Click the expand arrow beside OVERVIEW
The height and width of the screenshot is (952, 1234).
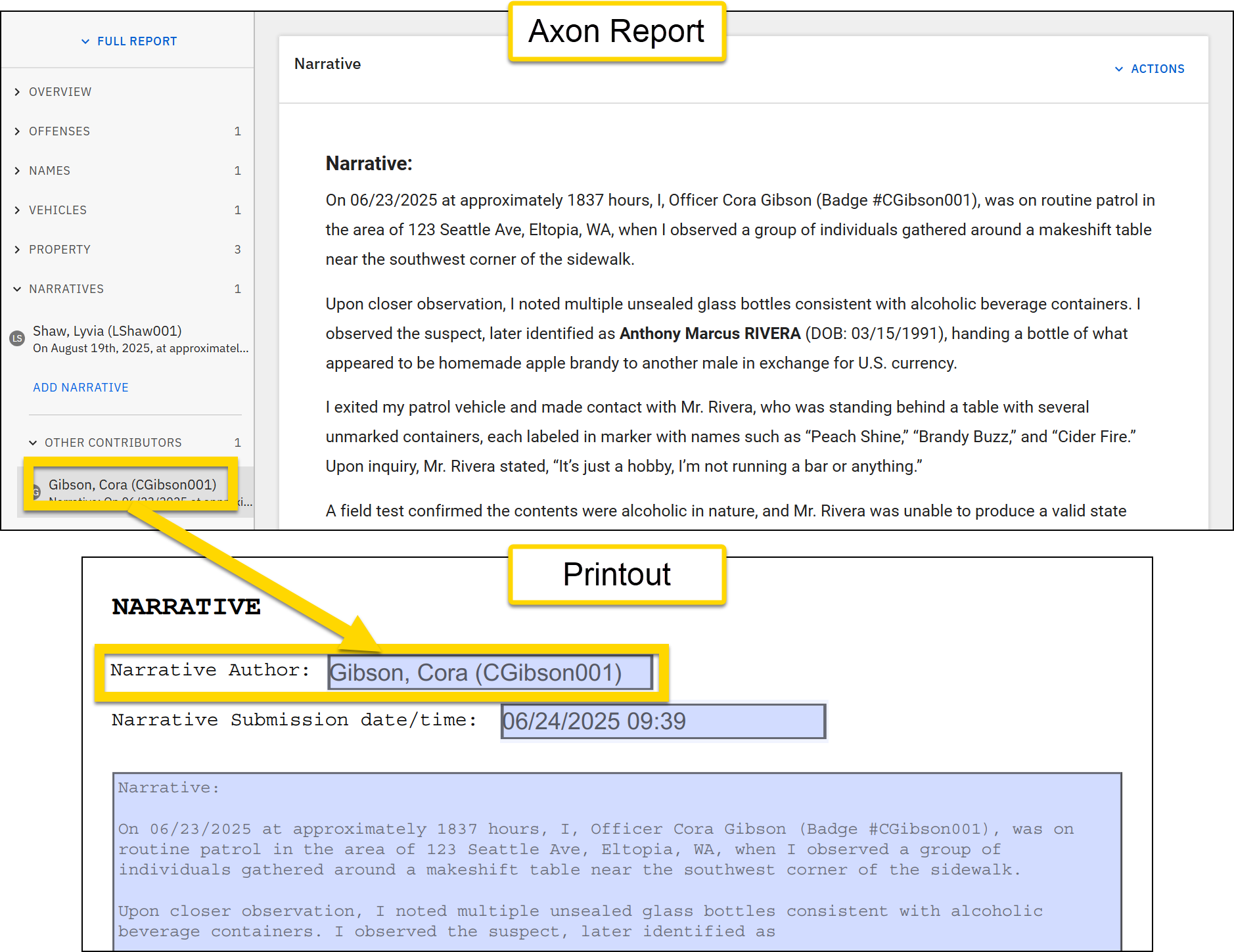click(18, 91)
